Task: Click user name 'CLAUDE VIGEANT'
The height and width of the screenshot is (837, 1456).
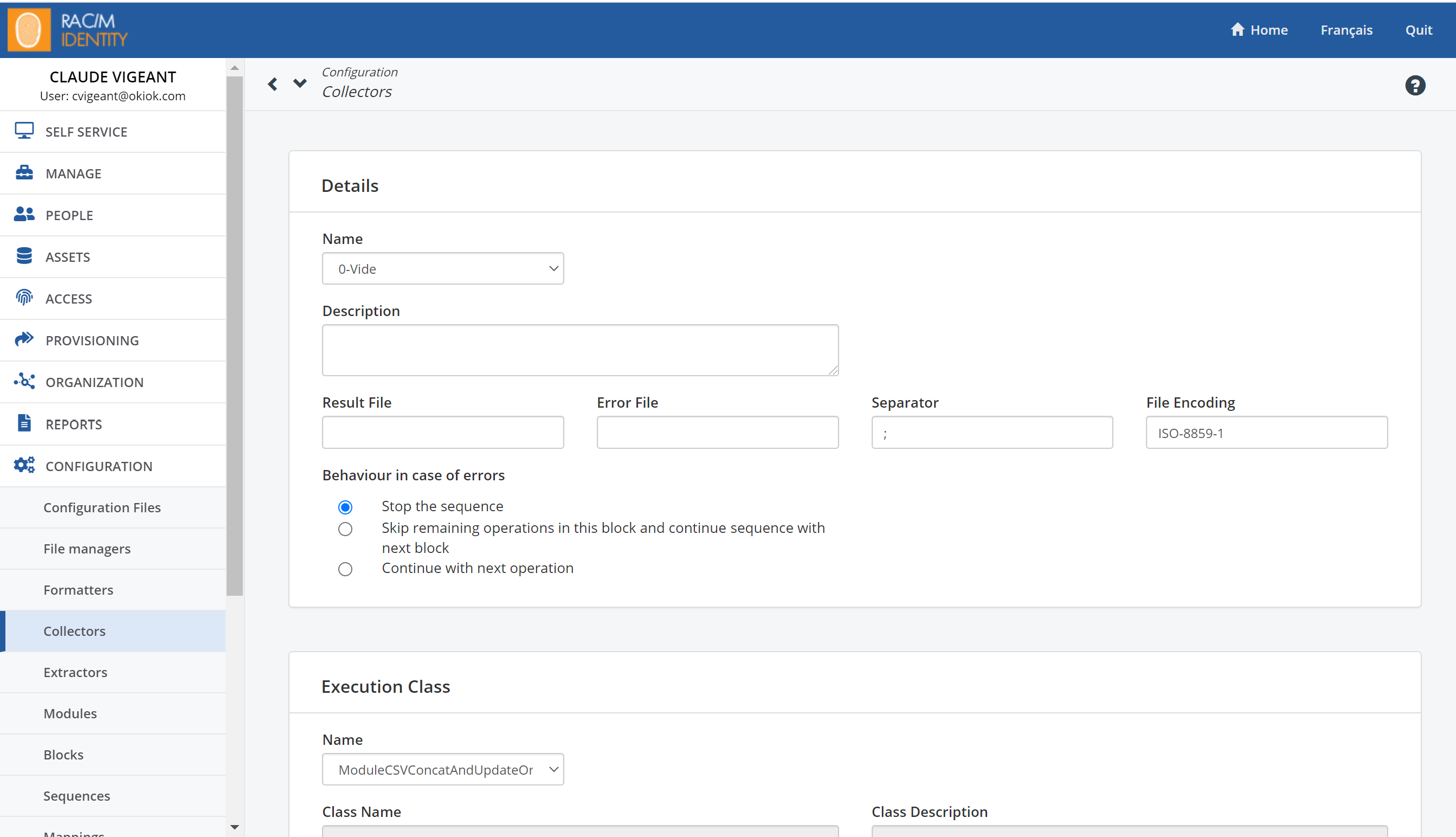Action: (x=113, y=76)
